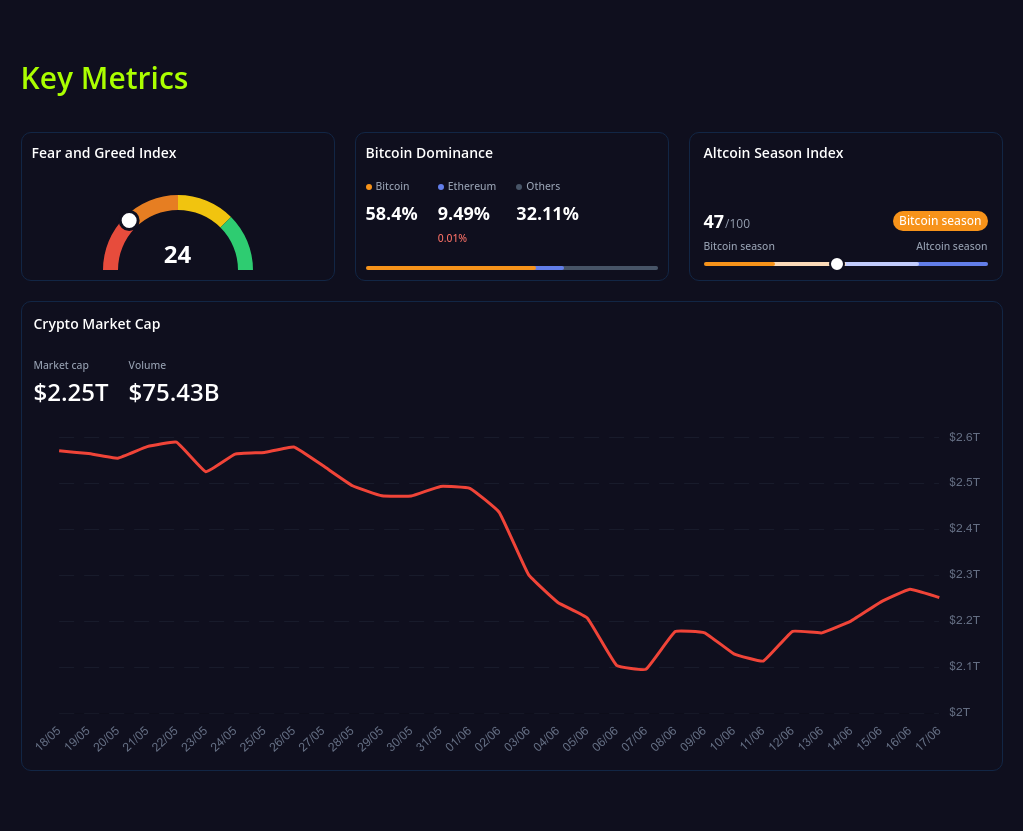This screenshot has width=1023, height=831.
Task: Click the Altcoin season label under slider
Action: pyautogui.click(x=951, y=247)
